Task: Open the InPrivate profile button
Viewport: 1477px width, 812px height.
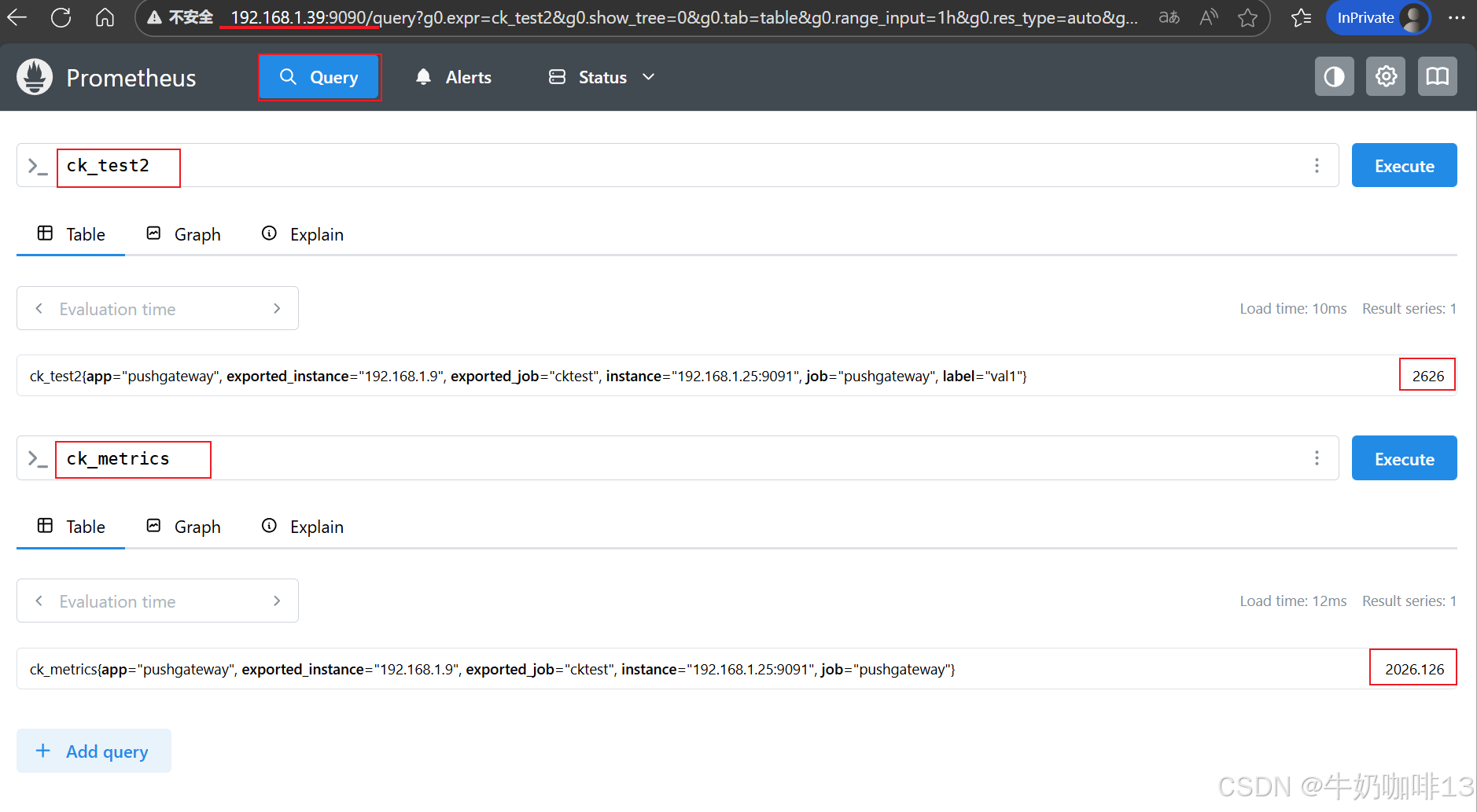Action: click(x=1378, y=17)
